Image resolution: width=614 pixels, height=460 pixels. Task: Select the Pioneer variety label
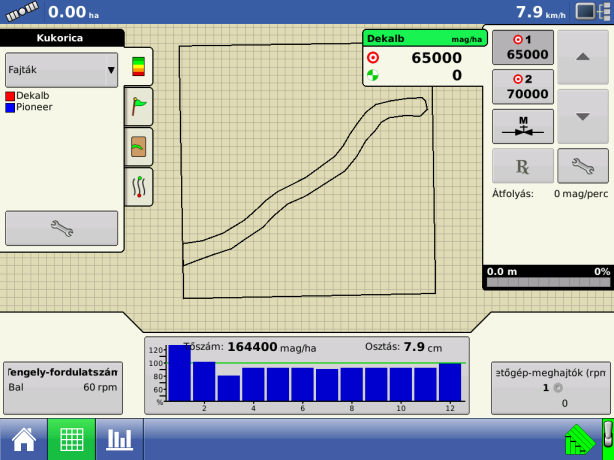[x=34, y=107]
